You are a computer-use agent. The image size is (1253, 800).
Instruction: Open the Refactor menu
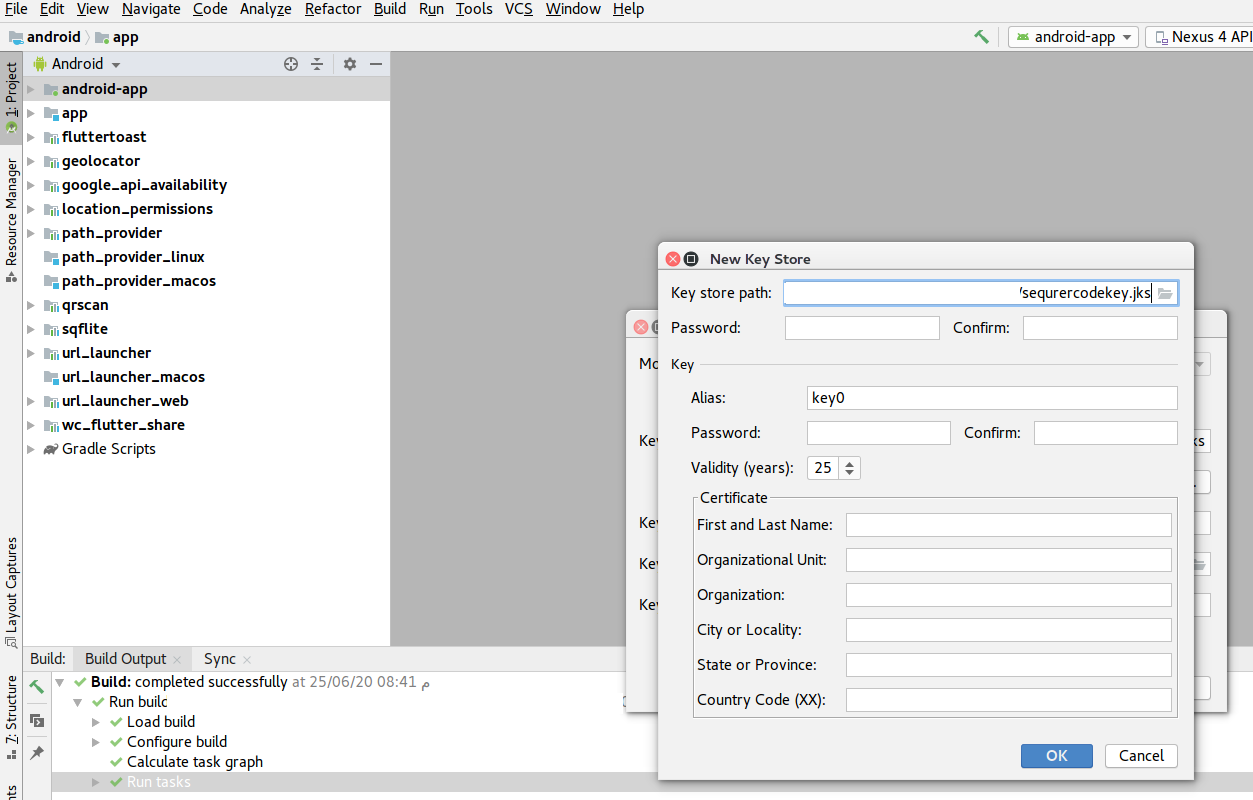332,9
